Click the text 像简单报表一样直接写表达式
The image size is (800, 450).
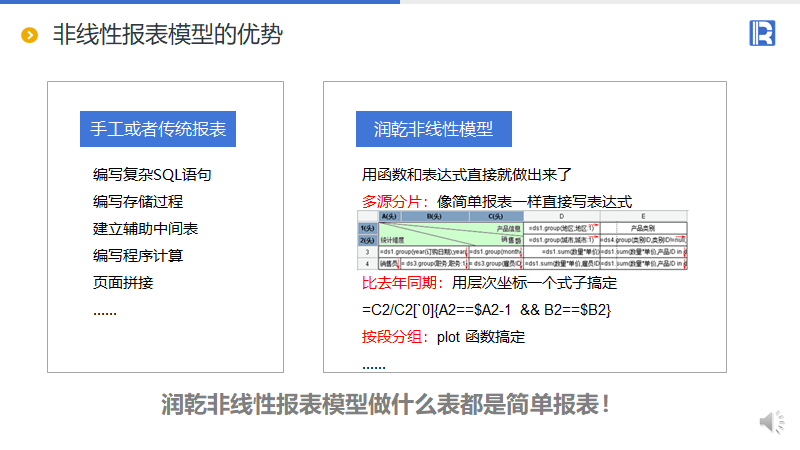534,202
